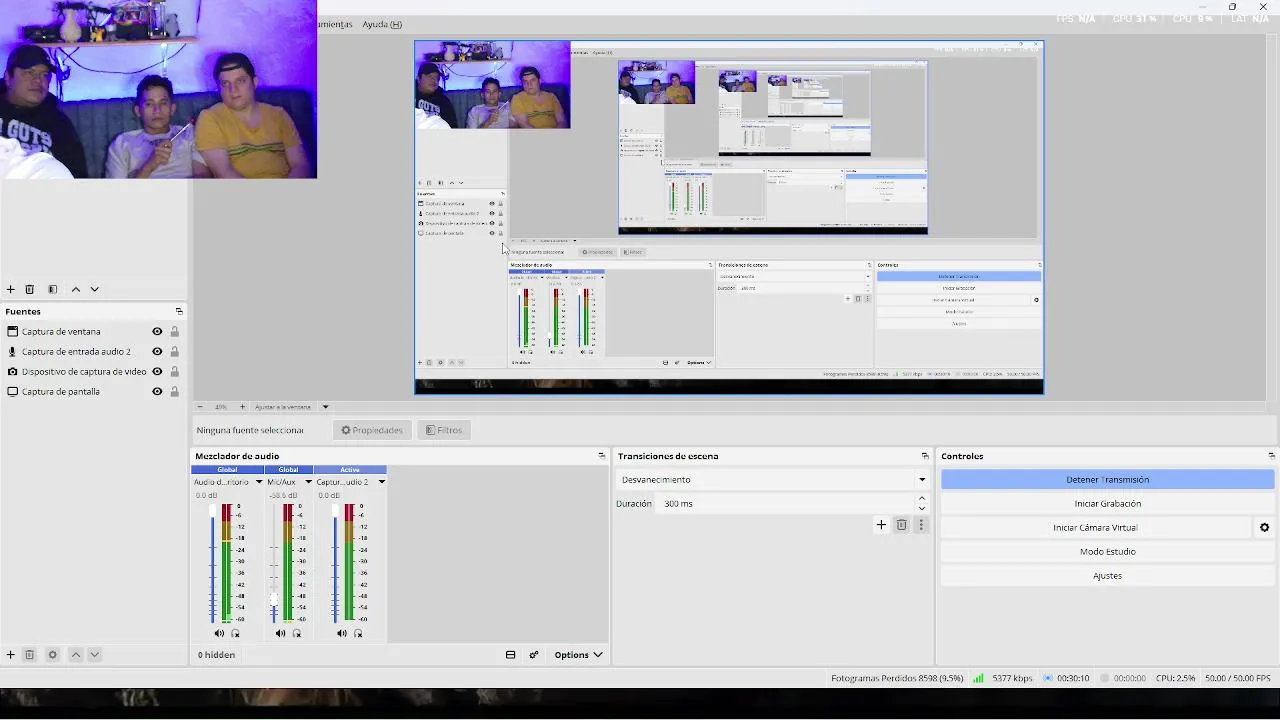The height and width of the screenshot is (720, 1280).
Task: Remove the source using the trash below the Fuentes list
Action: (30, 655)
